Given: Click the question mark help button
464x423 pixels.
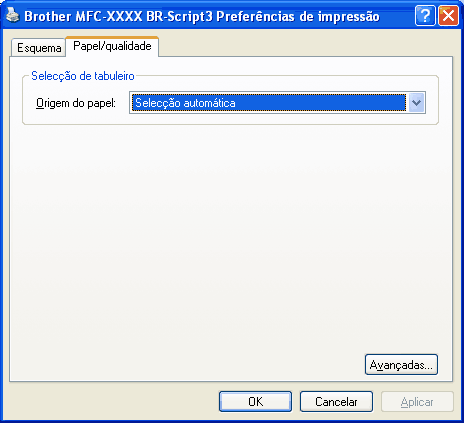Looking at the screenshot, I should tap(425, 16).
